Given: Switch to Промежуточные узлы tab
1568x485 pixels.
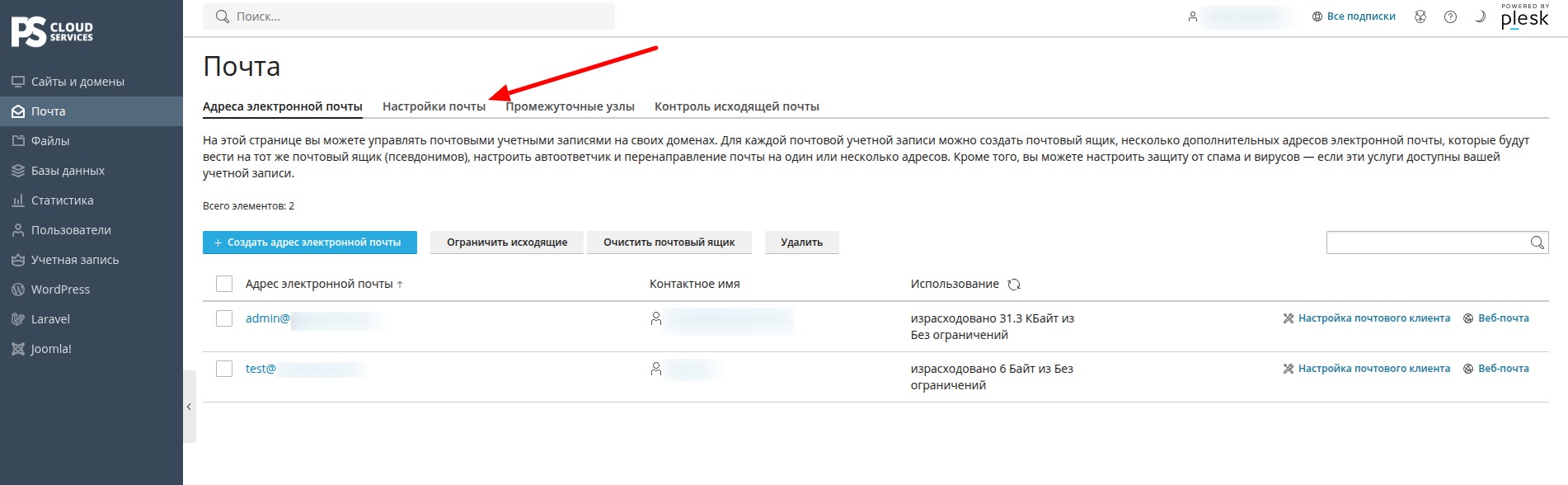Looking at the screenshot, I should [570, 106].
